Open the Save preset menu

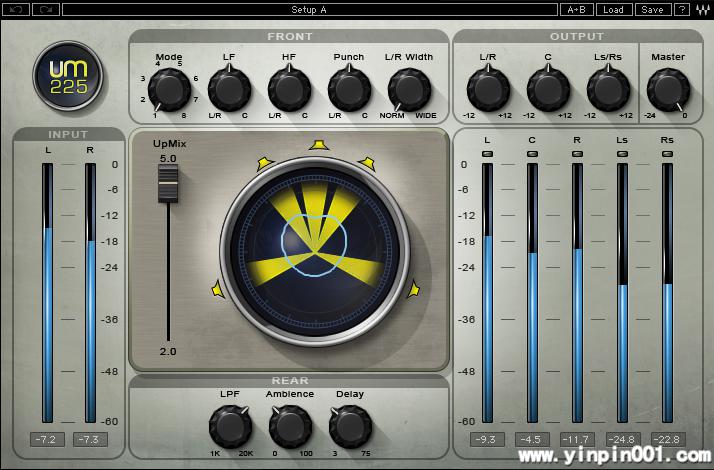(x=651, y=10)
